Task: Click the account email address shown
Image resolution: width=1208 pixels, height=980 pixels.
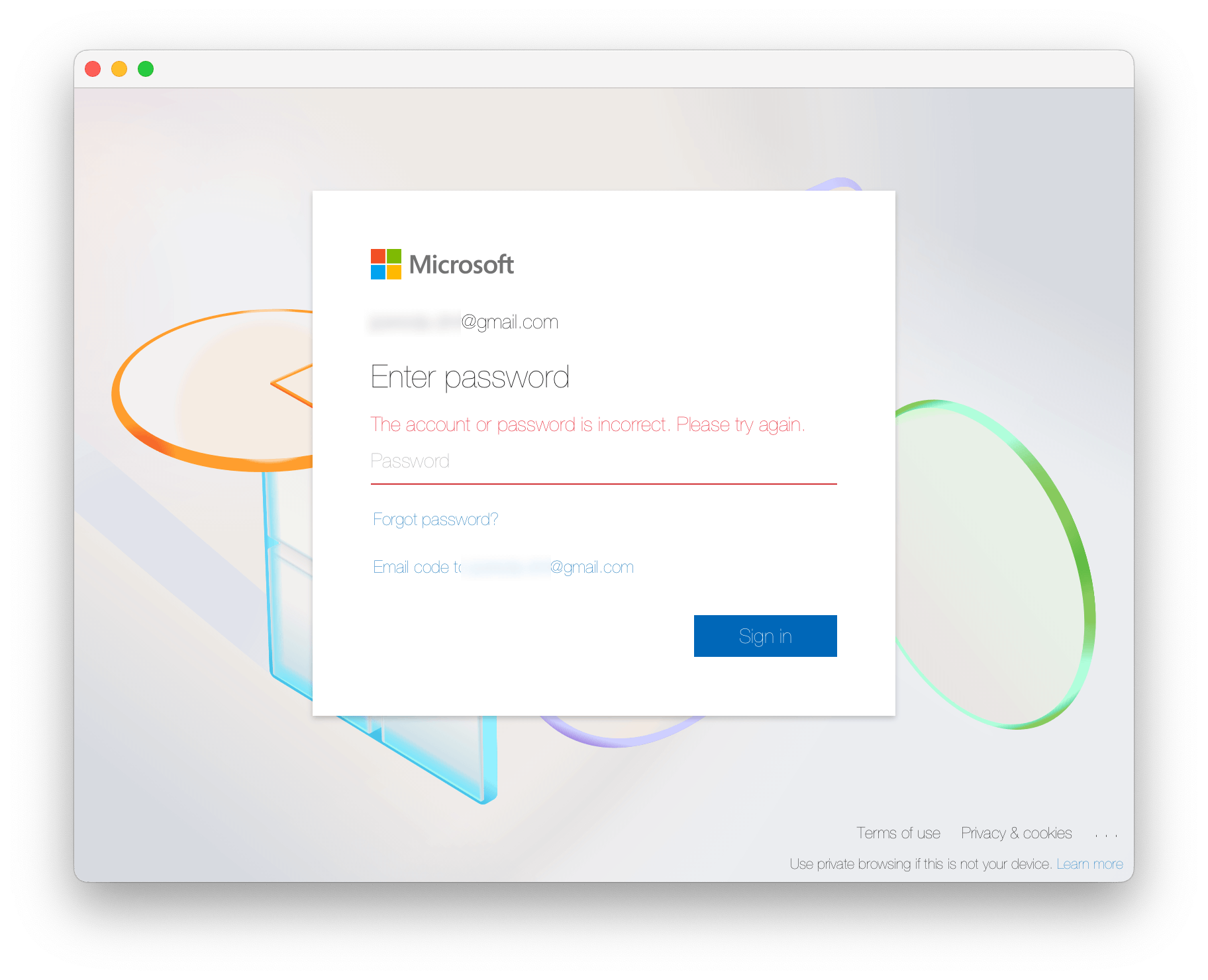Action: 464,322
